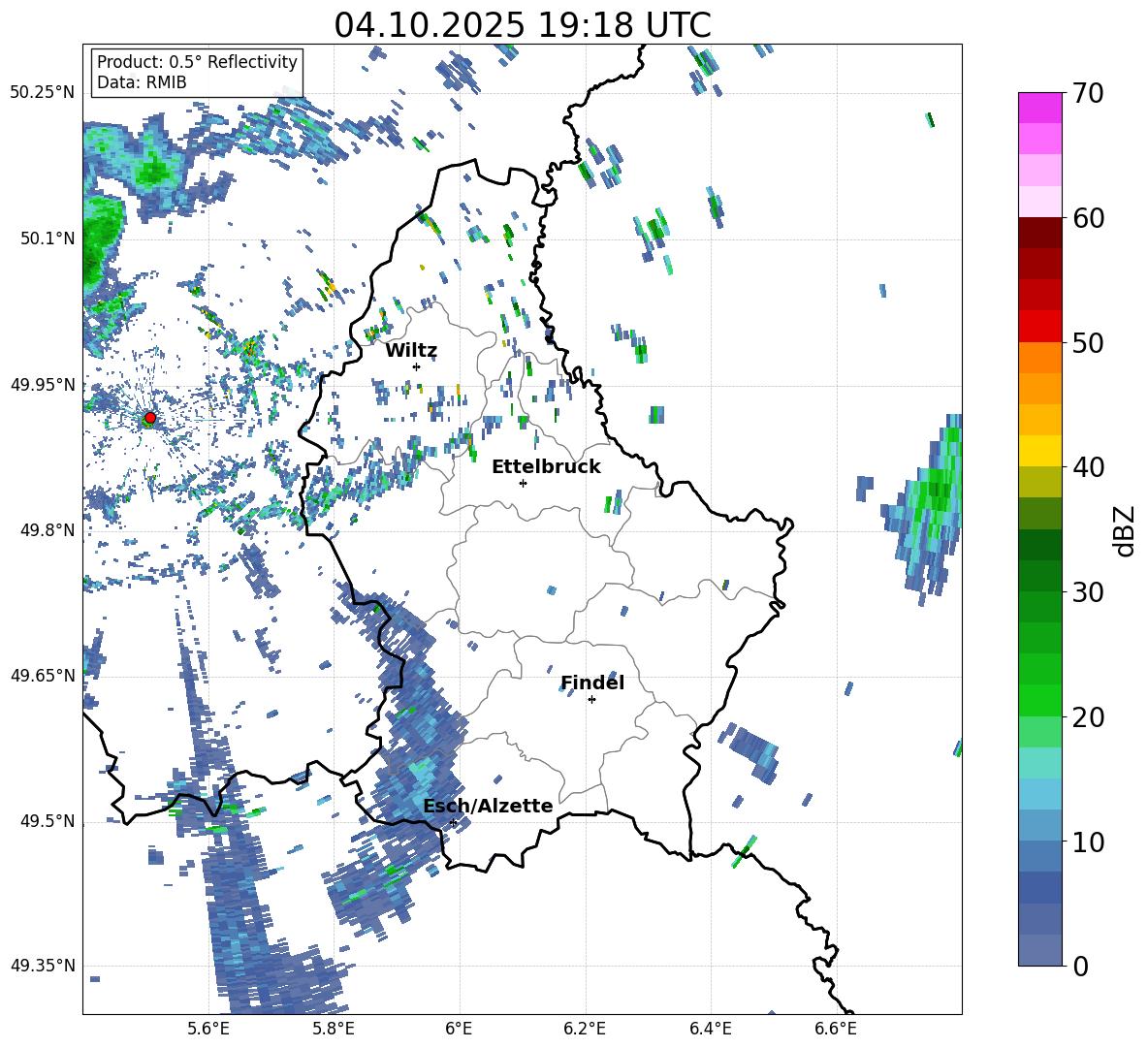Click the Data: RMIB text
The image size is (1148, 1048).
click(142, 82)
